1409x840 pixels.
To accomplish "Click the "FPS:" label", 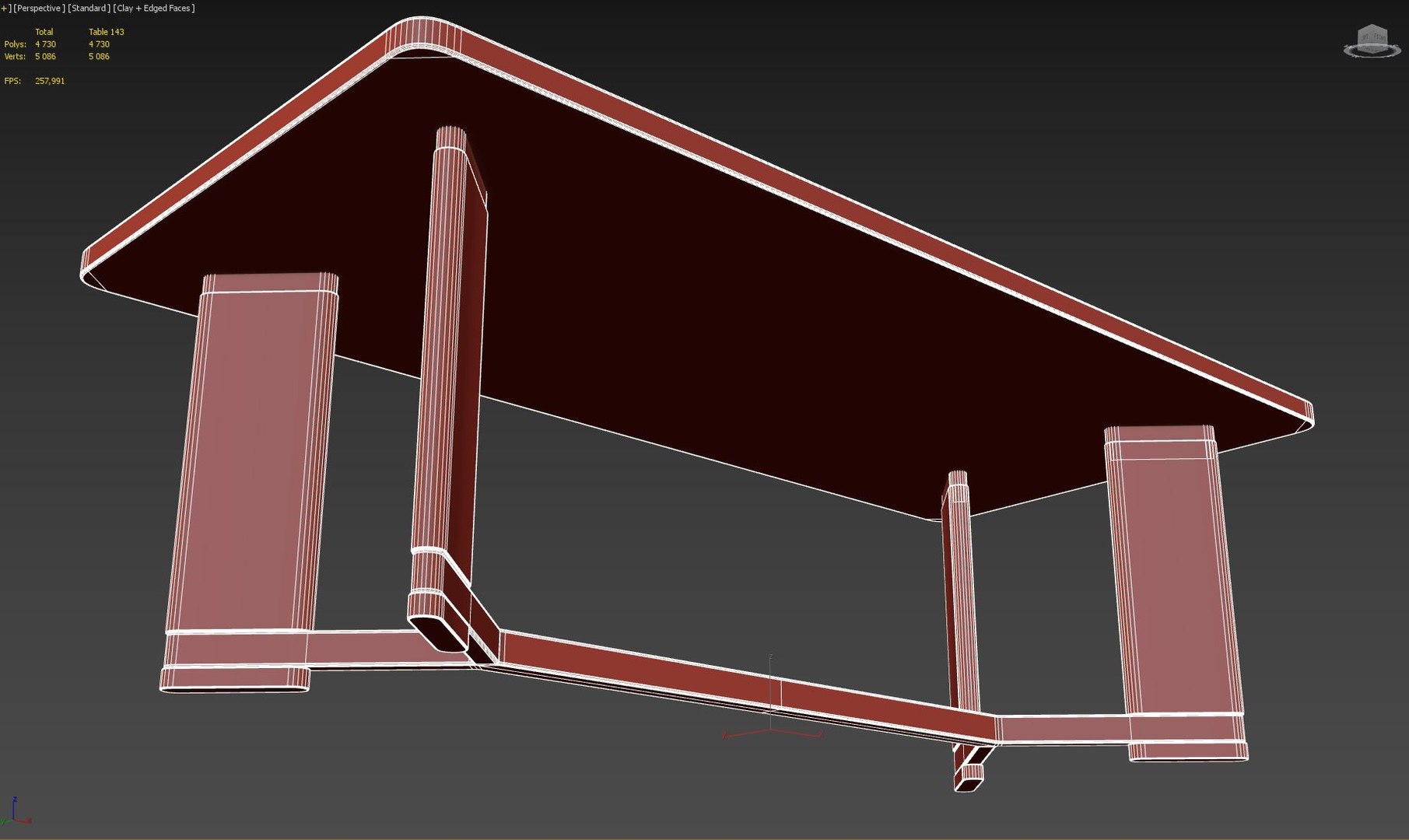I will [12, 81].
